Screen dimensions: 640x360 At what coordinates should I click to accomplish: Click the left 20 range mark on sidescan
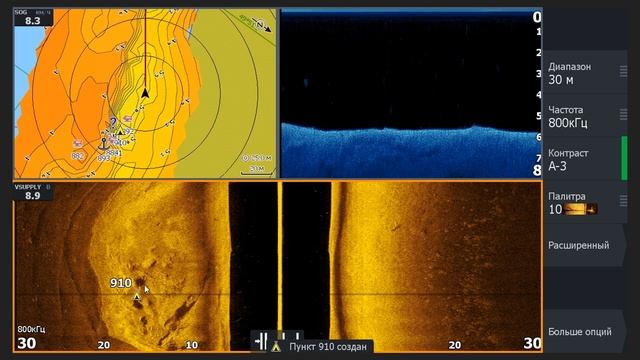click(x=104, y=345)
